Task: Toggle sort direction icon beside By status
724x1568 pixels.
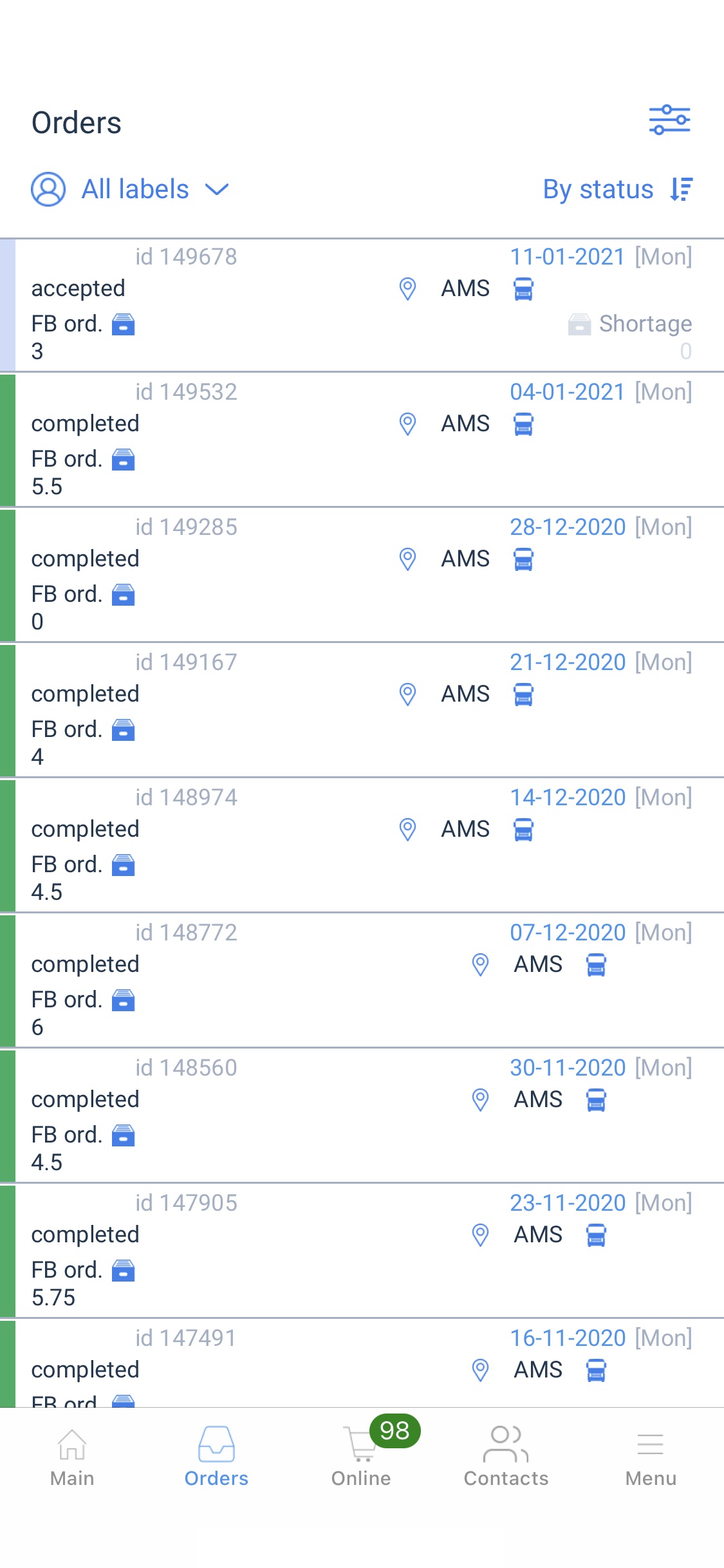Action: click(681, 189)
